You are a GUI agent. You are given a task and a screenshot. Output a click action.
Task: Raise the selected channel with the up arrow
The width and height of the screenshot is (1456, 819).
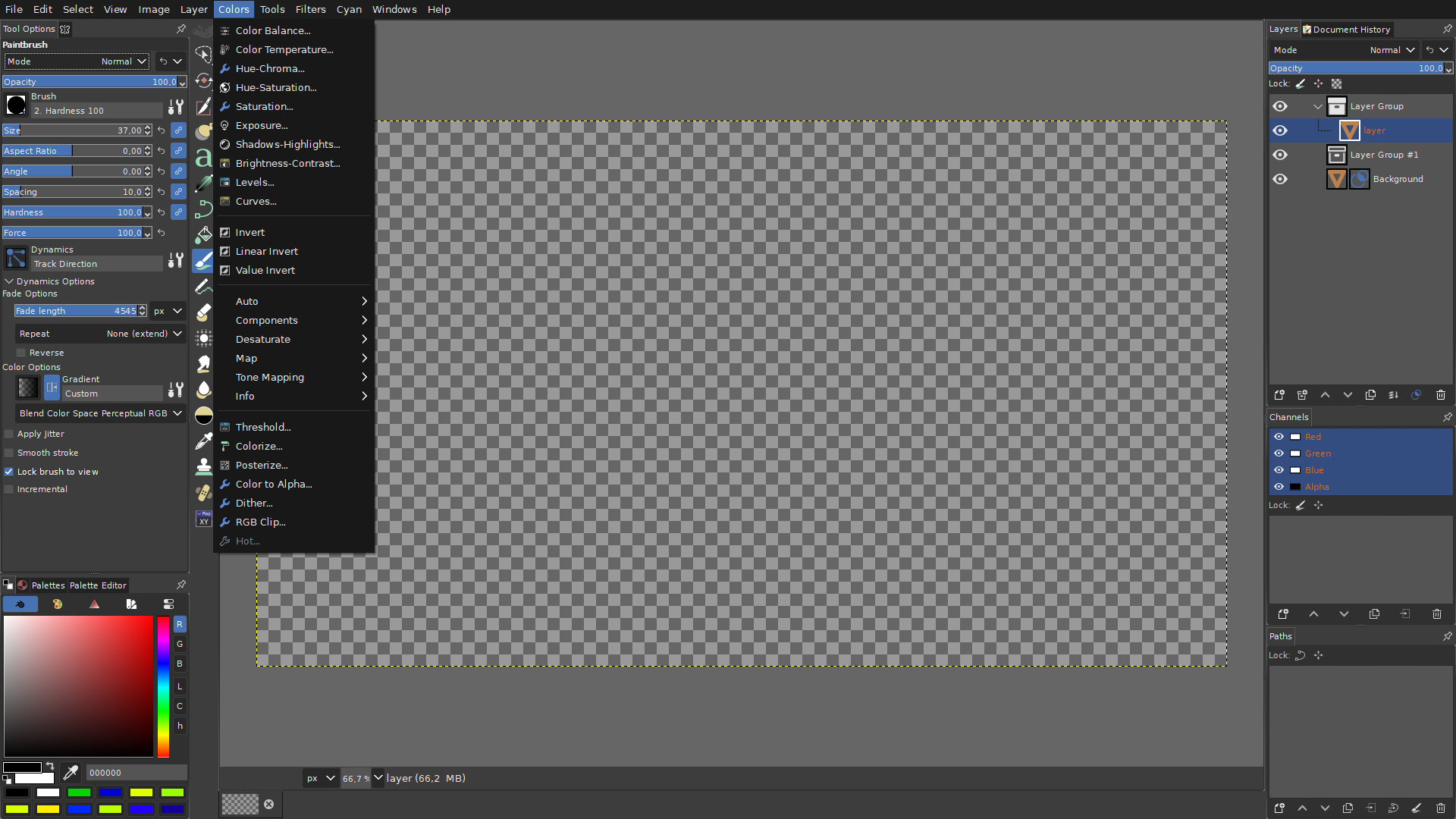click(x=1314, y=614)
